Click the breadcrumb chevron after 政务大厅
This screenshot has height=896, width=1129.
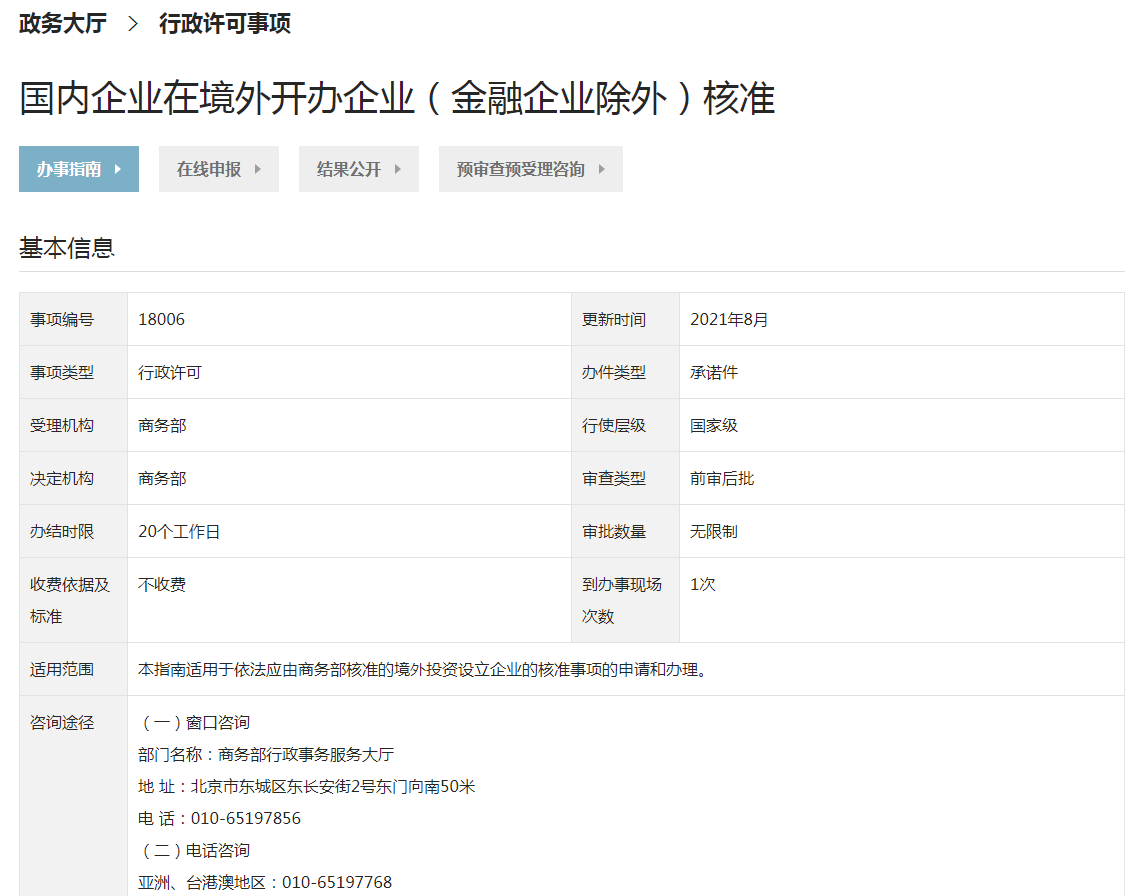coord(133,24)
